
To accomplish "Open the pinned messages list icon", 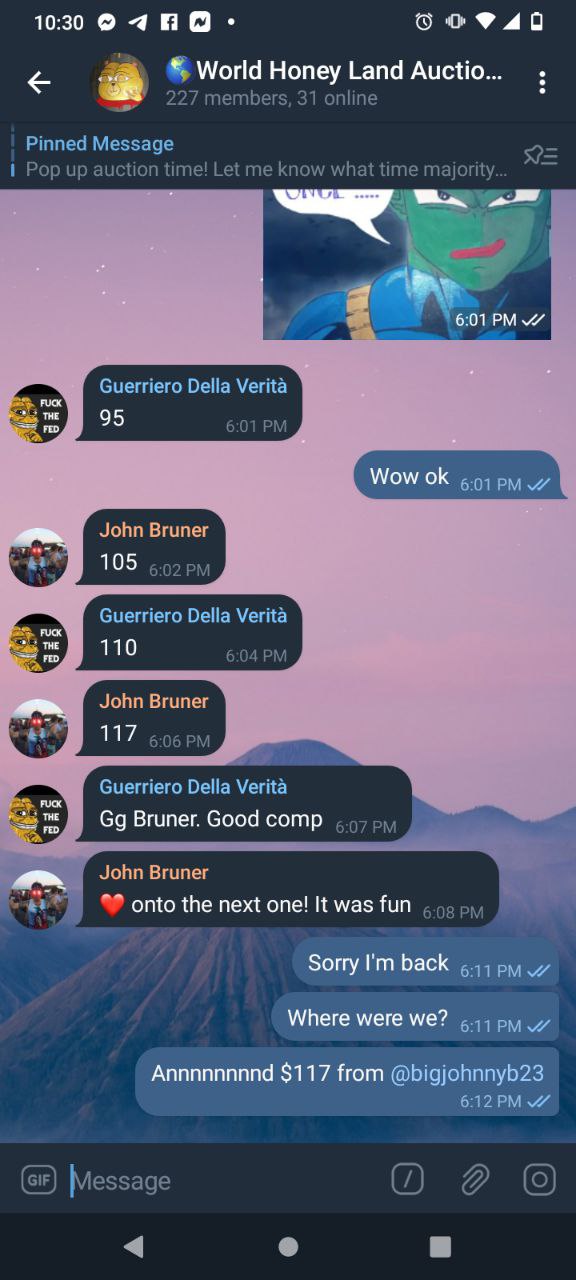I will pos(541,155).
